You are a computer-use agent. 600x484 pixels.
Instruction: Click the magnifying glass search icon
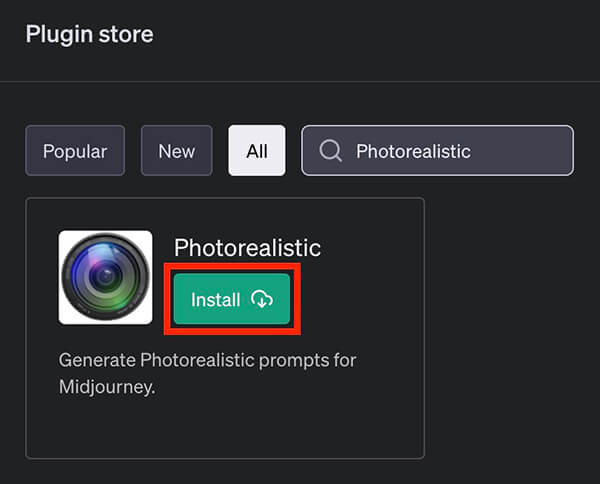click(330, 150)
